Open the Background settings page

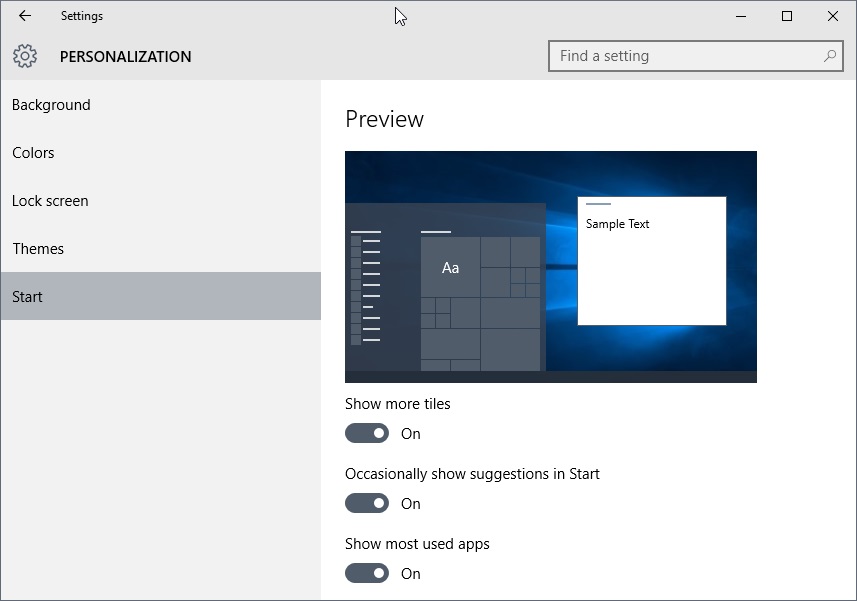pos(161,105)
